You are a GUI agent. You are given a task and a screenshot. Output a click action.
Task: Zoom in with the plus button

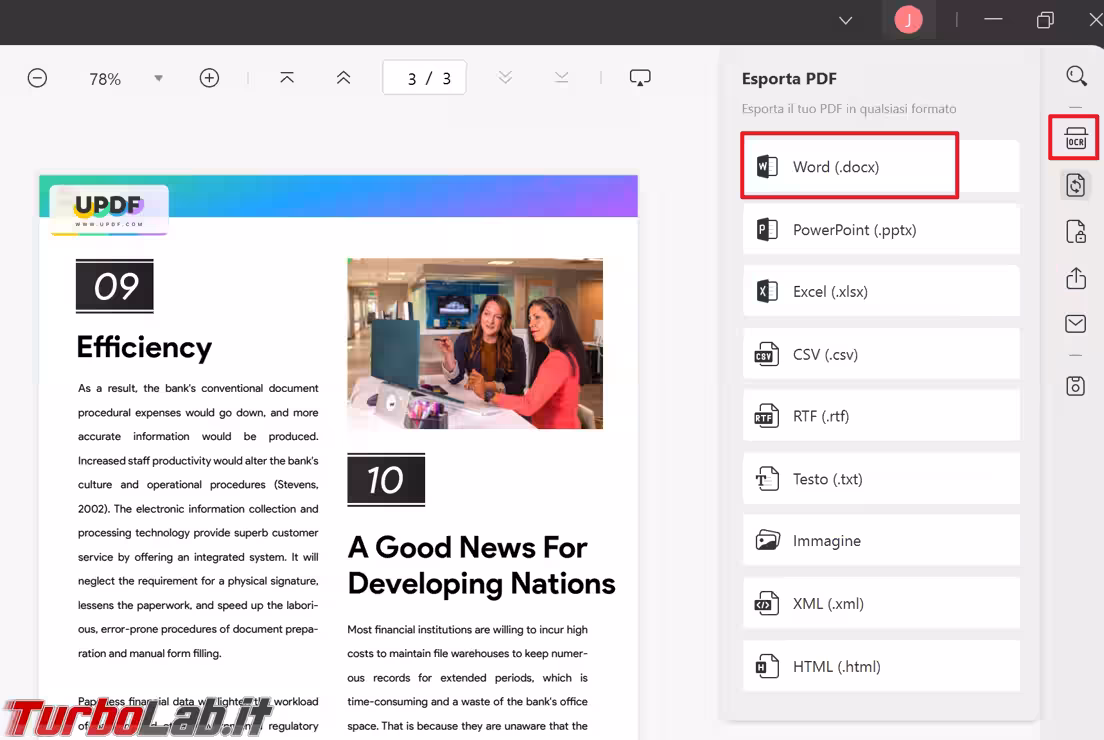pos(209,78)
